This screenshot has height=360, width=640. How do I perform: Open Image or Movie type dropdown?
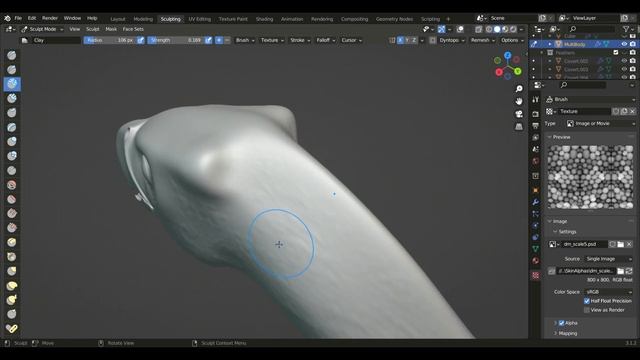pos(600,123)
